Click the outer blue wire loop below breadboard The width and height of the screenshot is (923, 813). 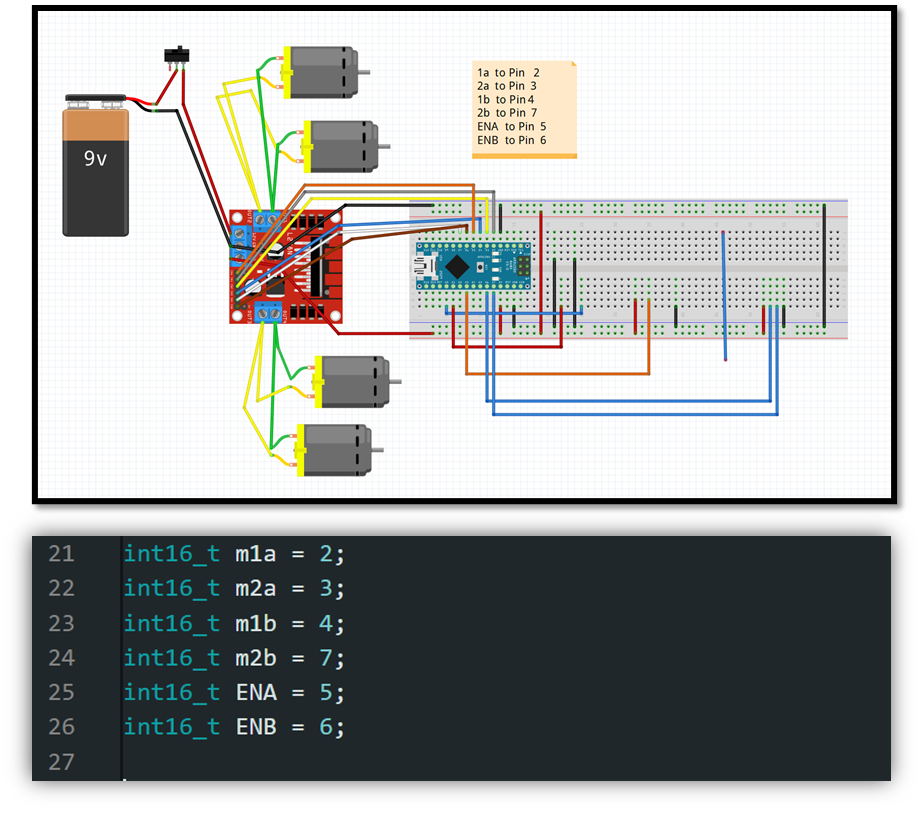pos(635,414)
